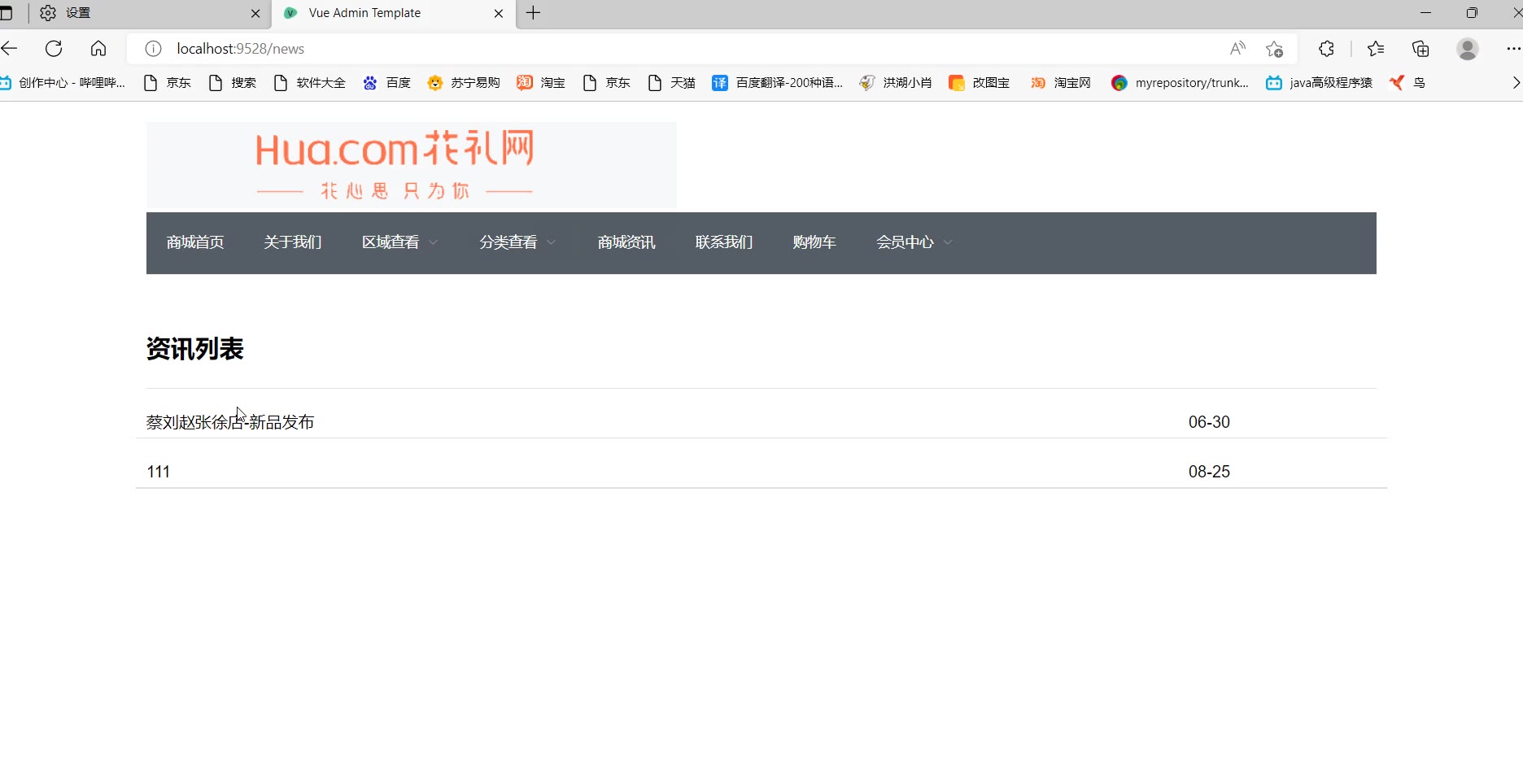Open the 淘宝网 bookmark
The image size is (1523, 784).
[1061, 83]
